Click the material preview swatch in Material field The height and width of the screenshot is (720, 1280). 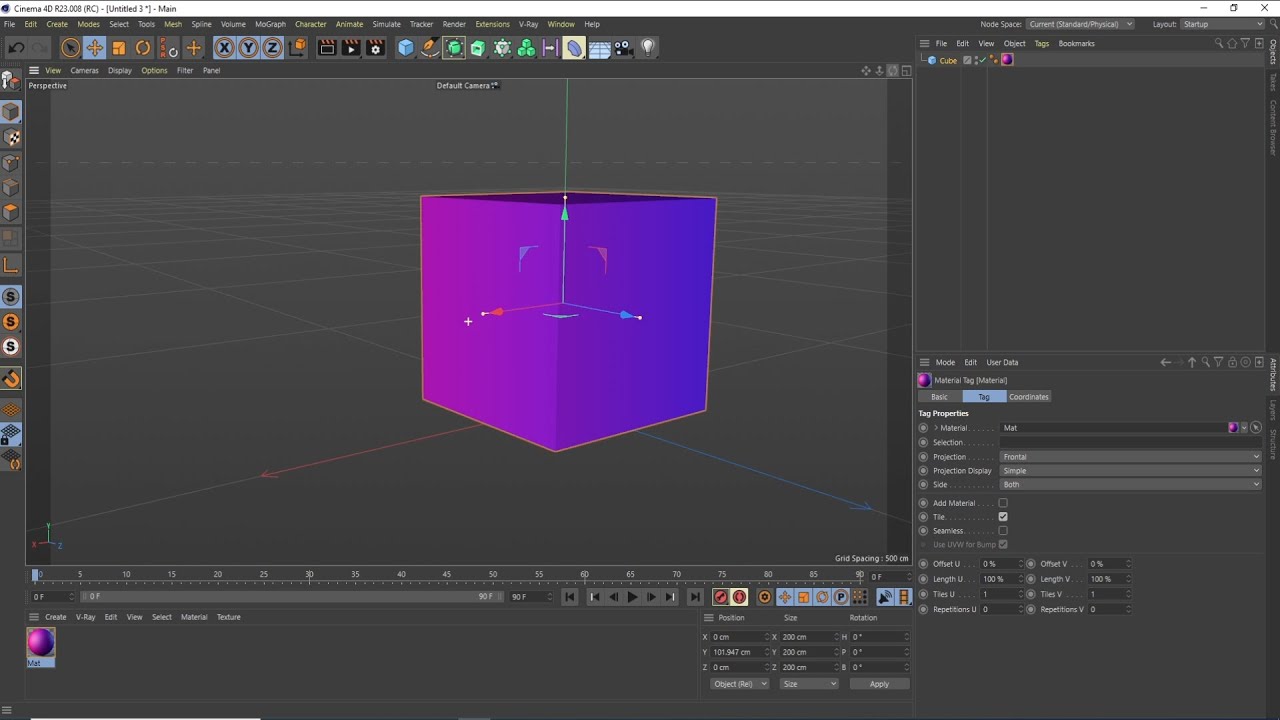pos(1233,428)
